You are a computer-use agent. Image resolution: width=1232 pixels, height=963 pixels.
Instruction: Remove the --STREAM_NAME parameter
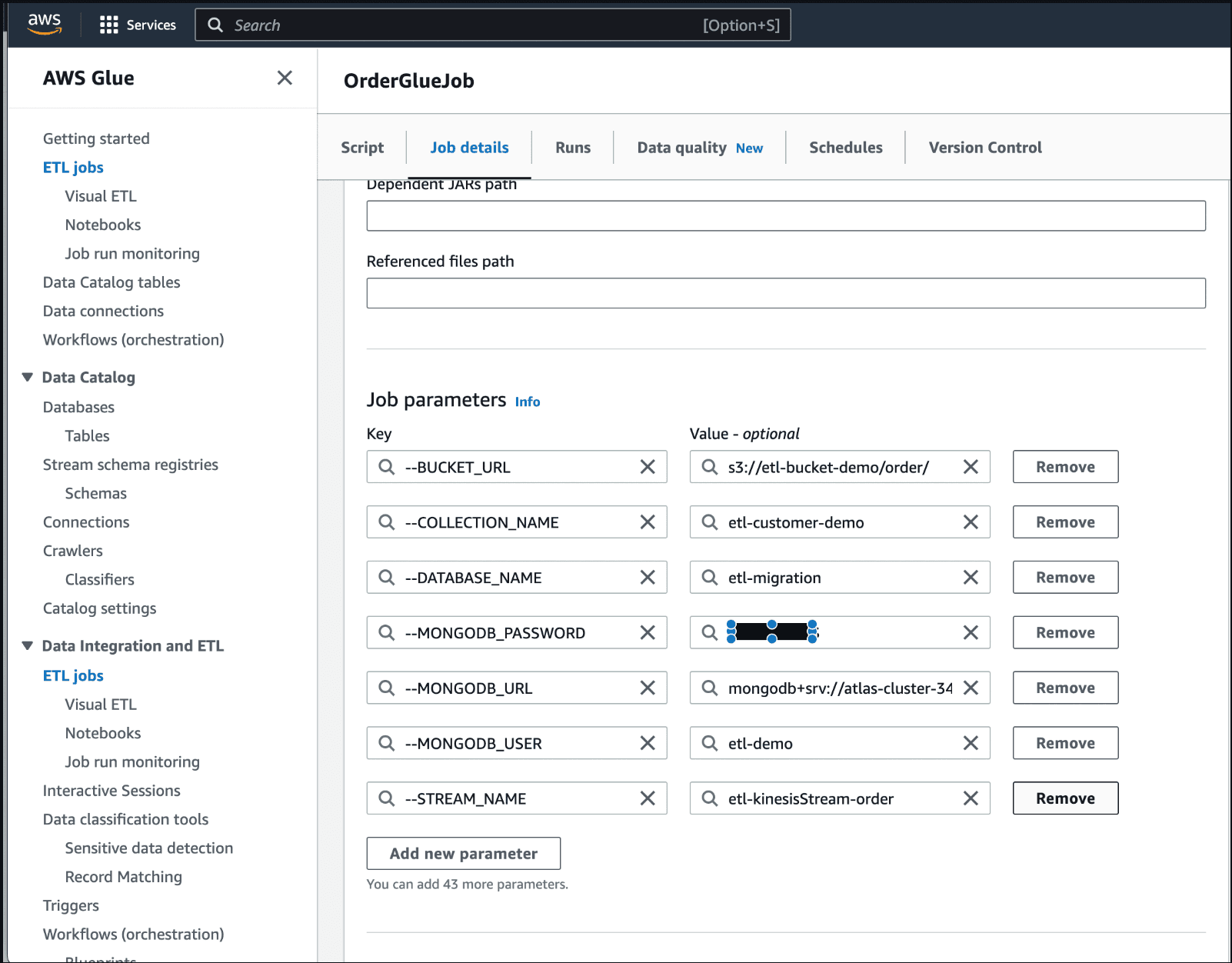[x=1065, y=798]
